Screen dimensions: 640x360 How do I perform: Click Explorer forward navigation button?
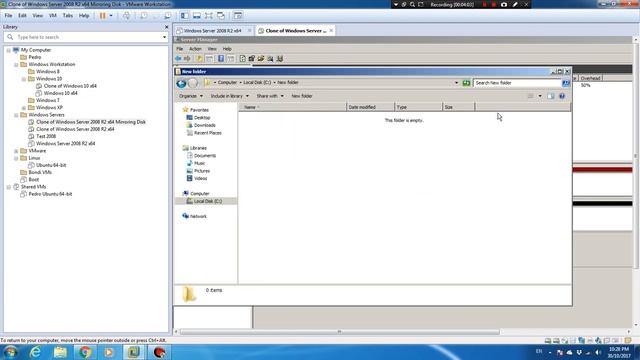click(193, 83)
